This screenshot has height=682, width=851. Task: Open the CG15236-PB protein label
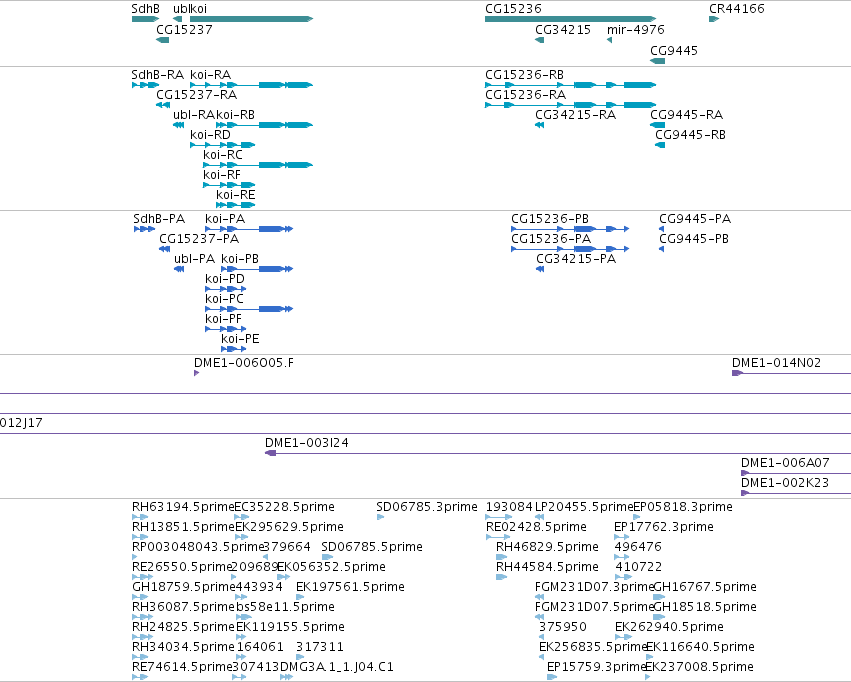point(550,219)
